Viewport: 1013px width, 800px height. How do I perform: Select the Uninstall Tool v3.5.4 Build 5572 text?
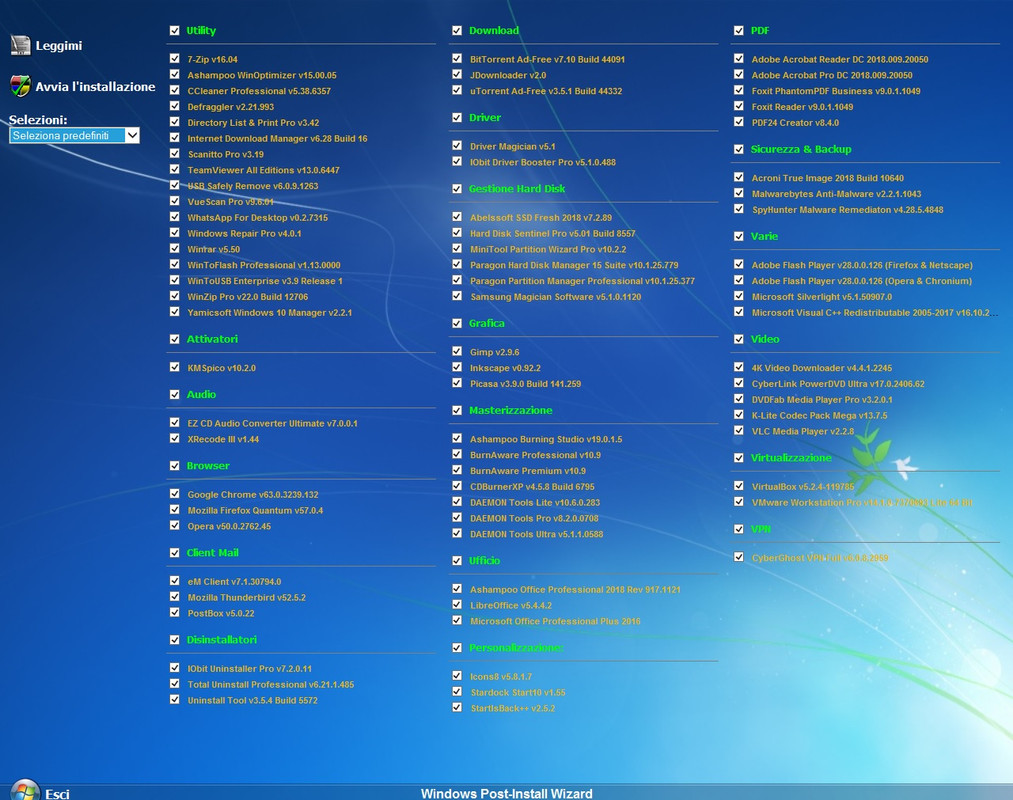253,700
